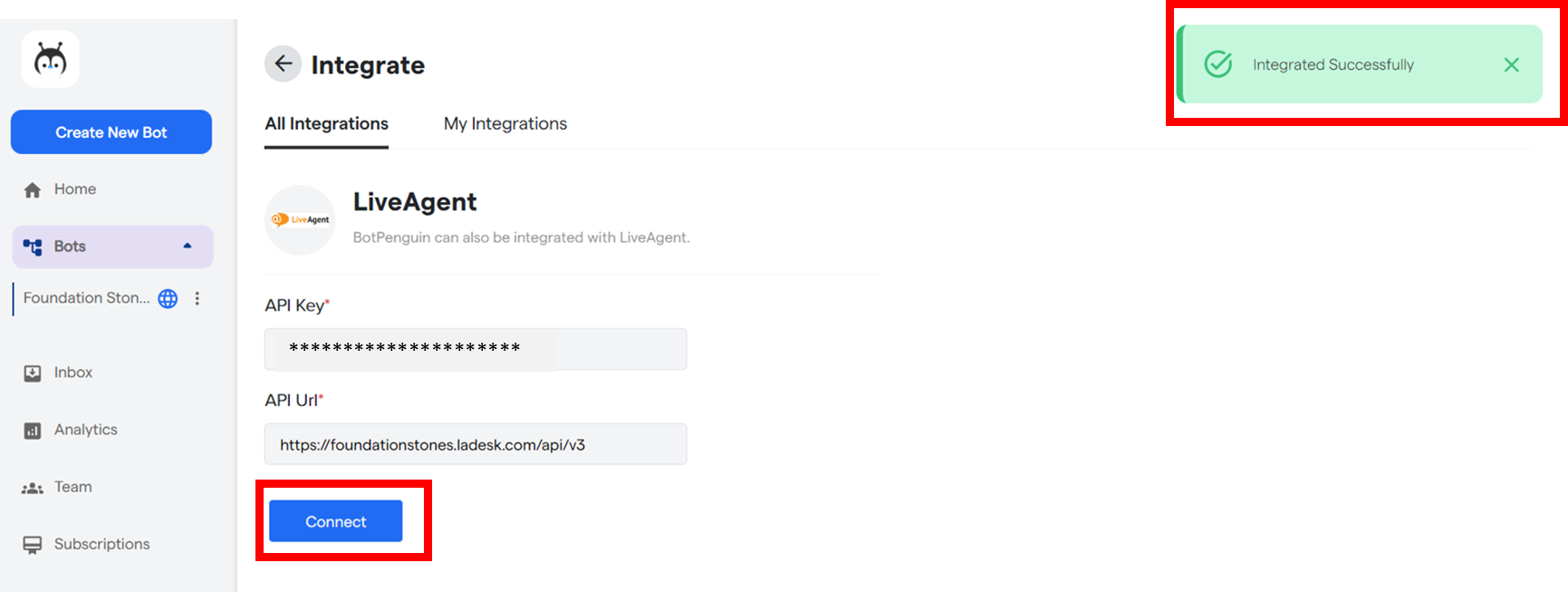This screenshot has width=1568, height=592.
Task: Click the Subscriptions icon
Action: click(x=33, y=545)
